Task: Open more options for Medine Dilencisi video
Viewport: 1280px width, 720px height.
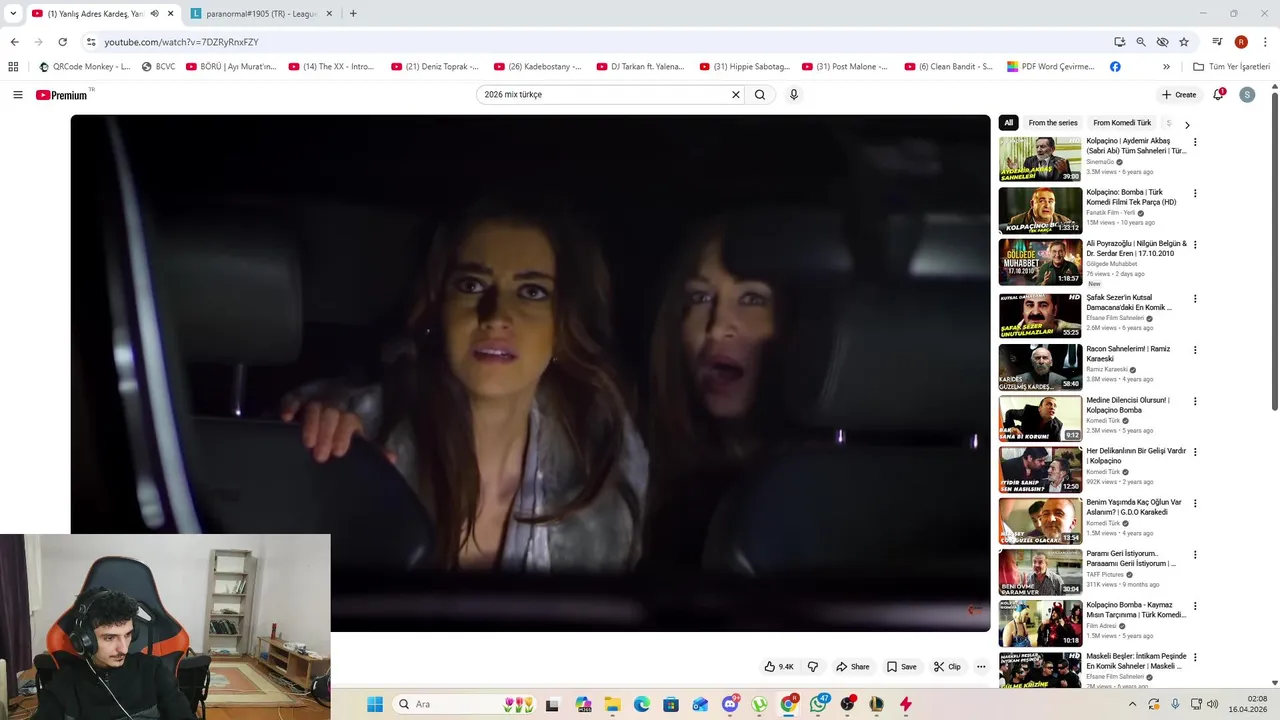Action: [x=1195, y=401]
